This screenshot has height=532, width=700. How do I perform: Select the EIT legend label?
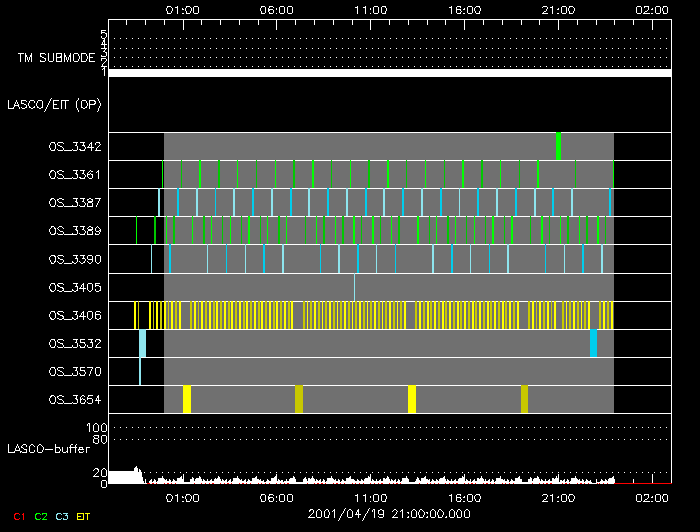[84, 517]
